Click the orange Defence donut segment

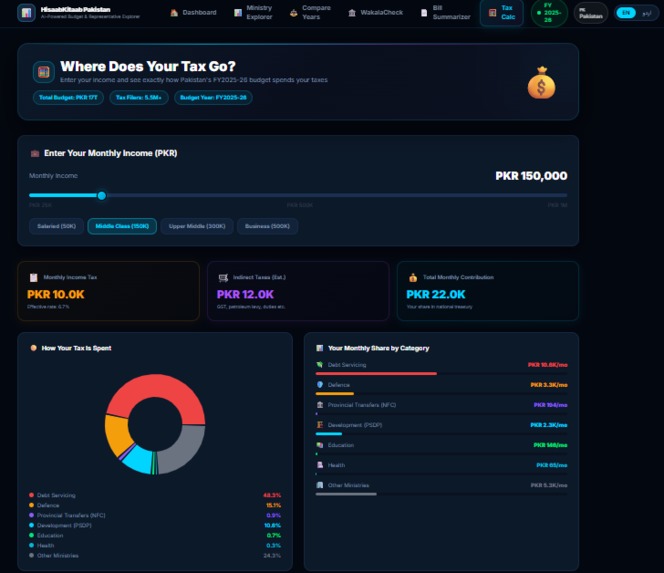coord(116,435)
